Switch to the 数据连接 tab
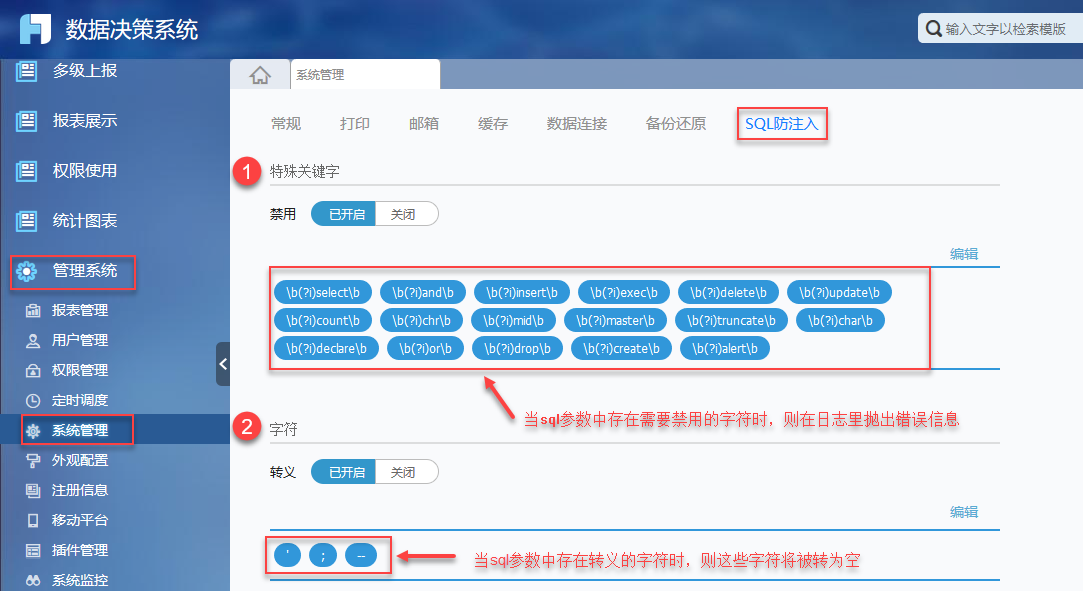 [x=577, y=124]
